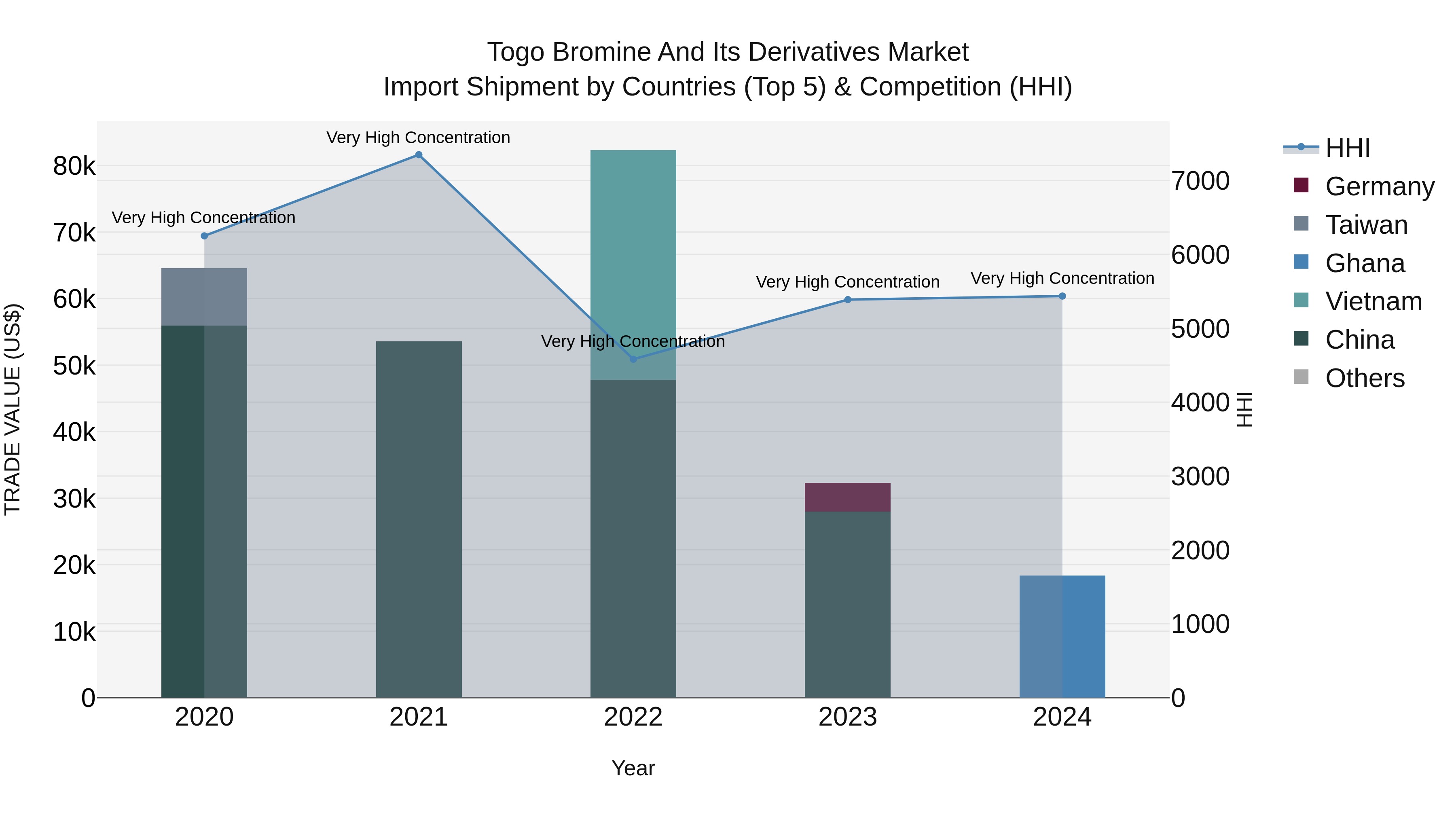Select the 2024 HHI data point
The width and height of the screenshot is (1456, 819).
point(1062,296)
